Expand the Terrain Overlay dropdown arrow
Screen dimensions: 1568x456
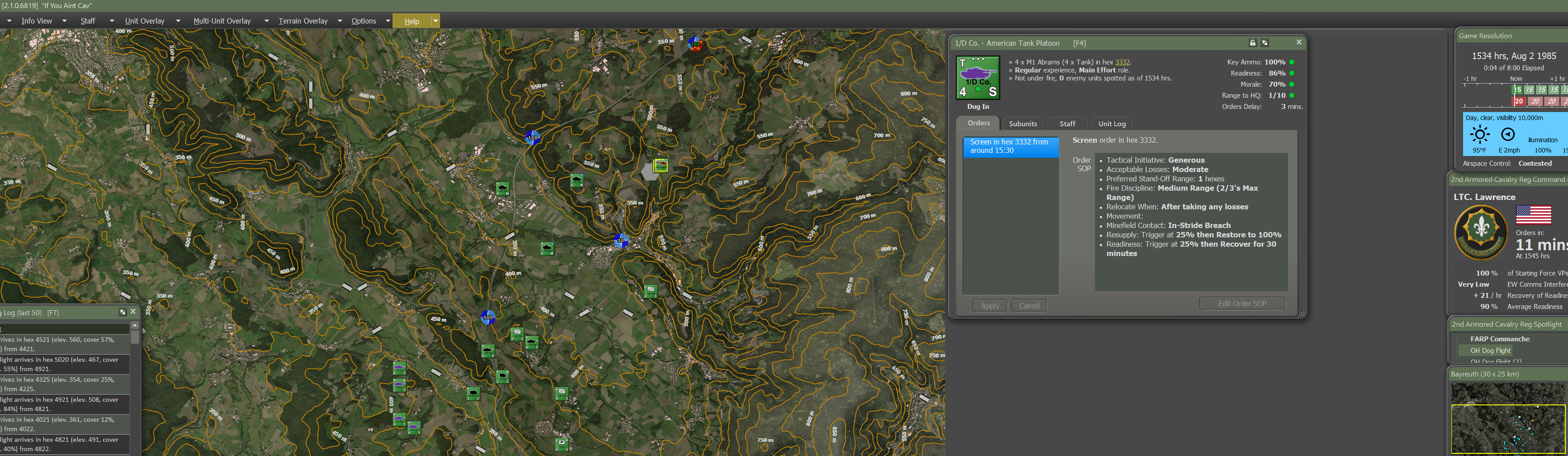[340, 21]
